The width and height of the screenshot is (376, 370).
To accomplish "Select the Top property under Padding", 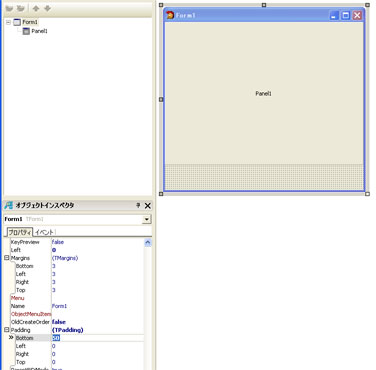I will pos(21,362).
